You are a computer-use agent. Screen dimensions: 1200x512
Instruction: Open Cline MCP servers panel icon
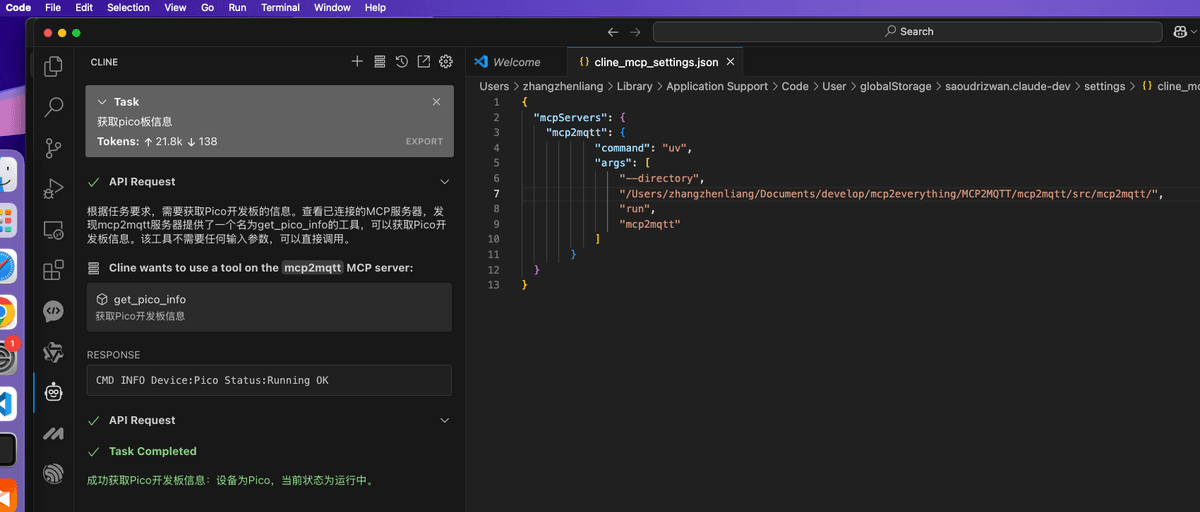[x=379, y=62]
